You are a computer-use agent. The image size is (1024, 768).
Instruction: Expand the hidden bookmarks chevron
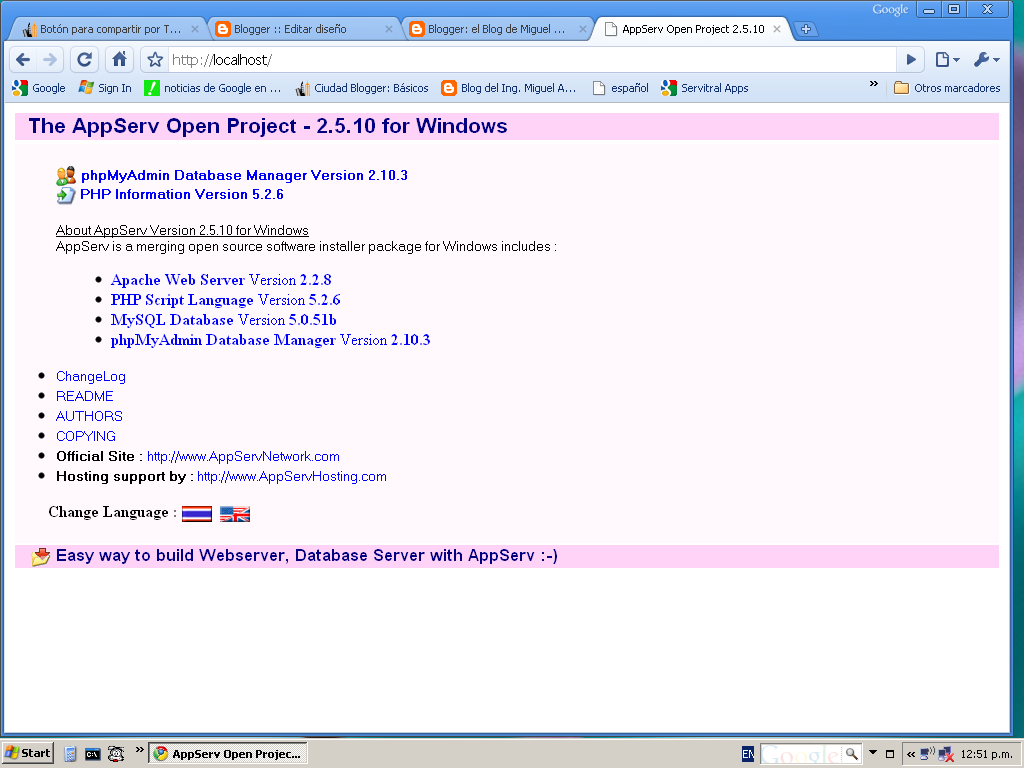(x=874, y=84)
